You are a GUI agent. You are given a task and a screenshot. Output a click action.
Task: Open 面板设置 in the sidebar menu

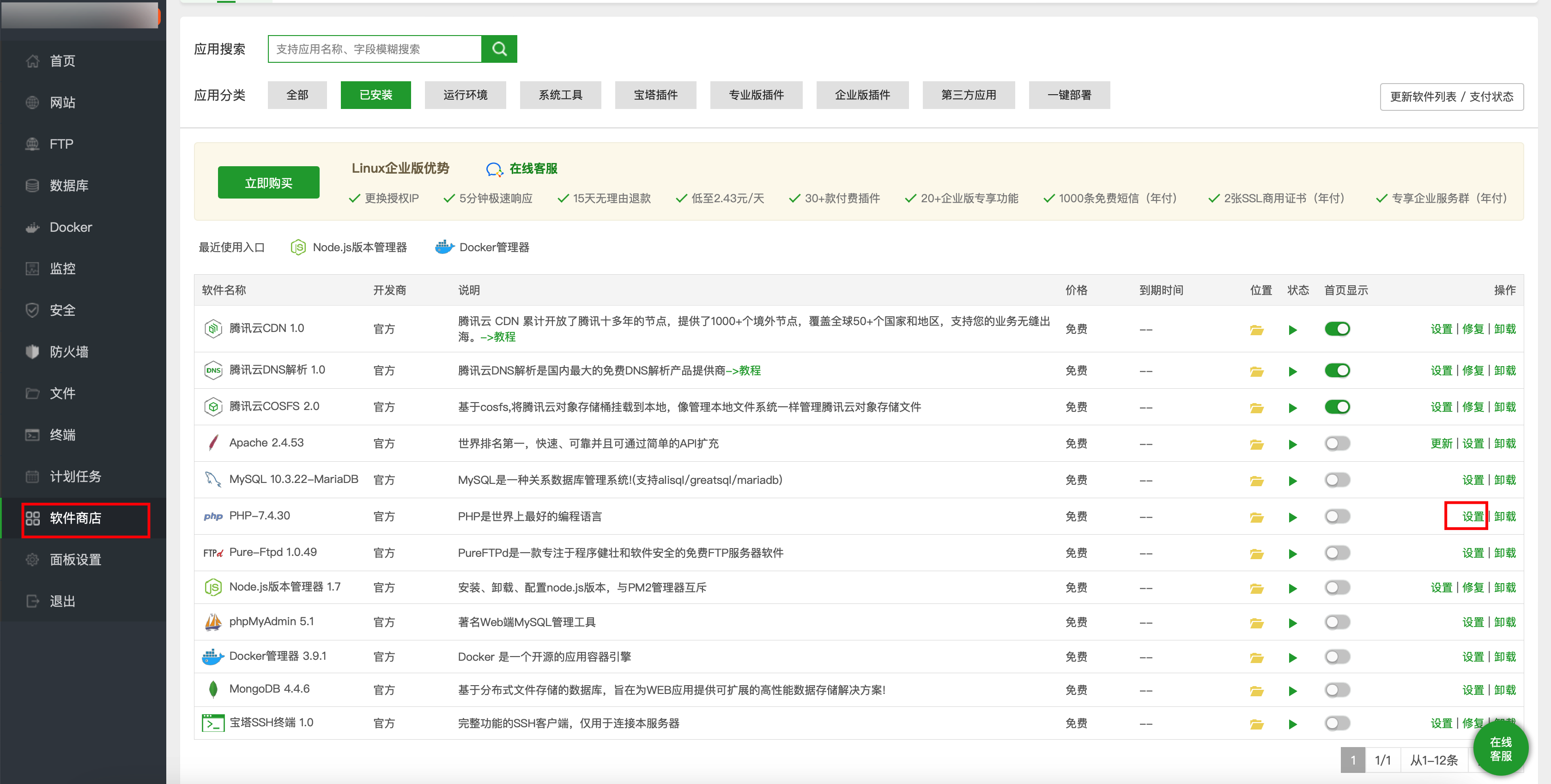click(x=75, y=560)
